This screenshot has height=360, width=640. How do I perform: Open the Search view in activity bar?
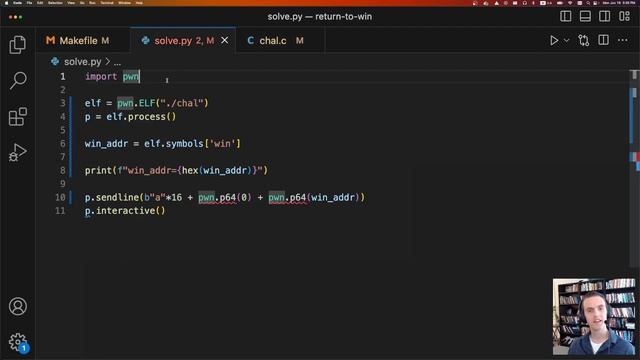[18, 80]
